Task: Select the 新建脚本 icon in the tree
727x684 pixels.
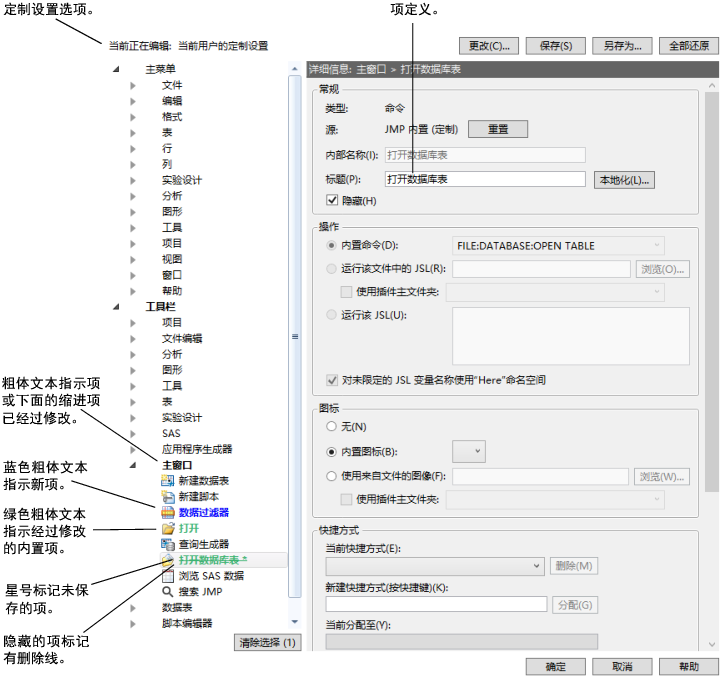Action: (167, 497)
